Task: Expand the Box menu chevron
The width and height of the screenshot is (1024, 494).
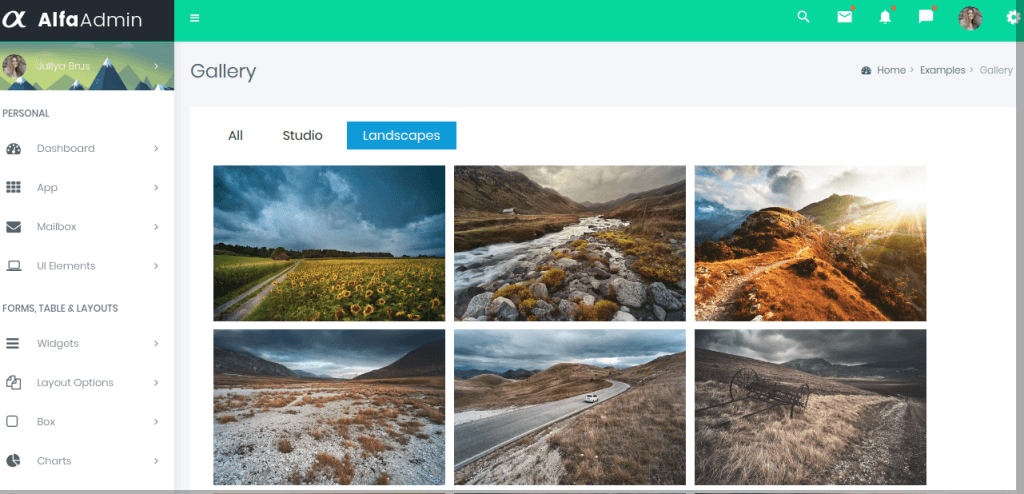Action: 156,421
